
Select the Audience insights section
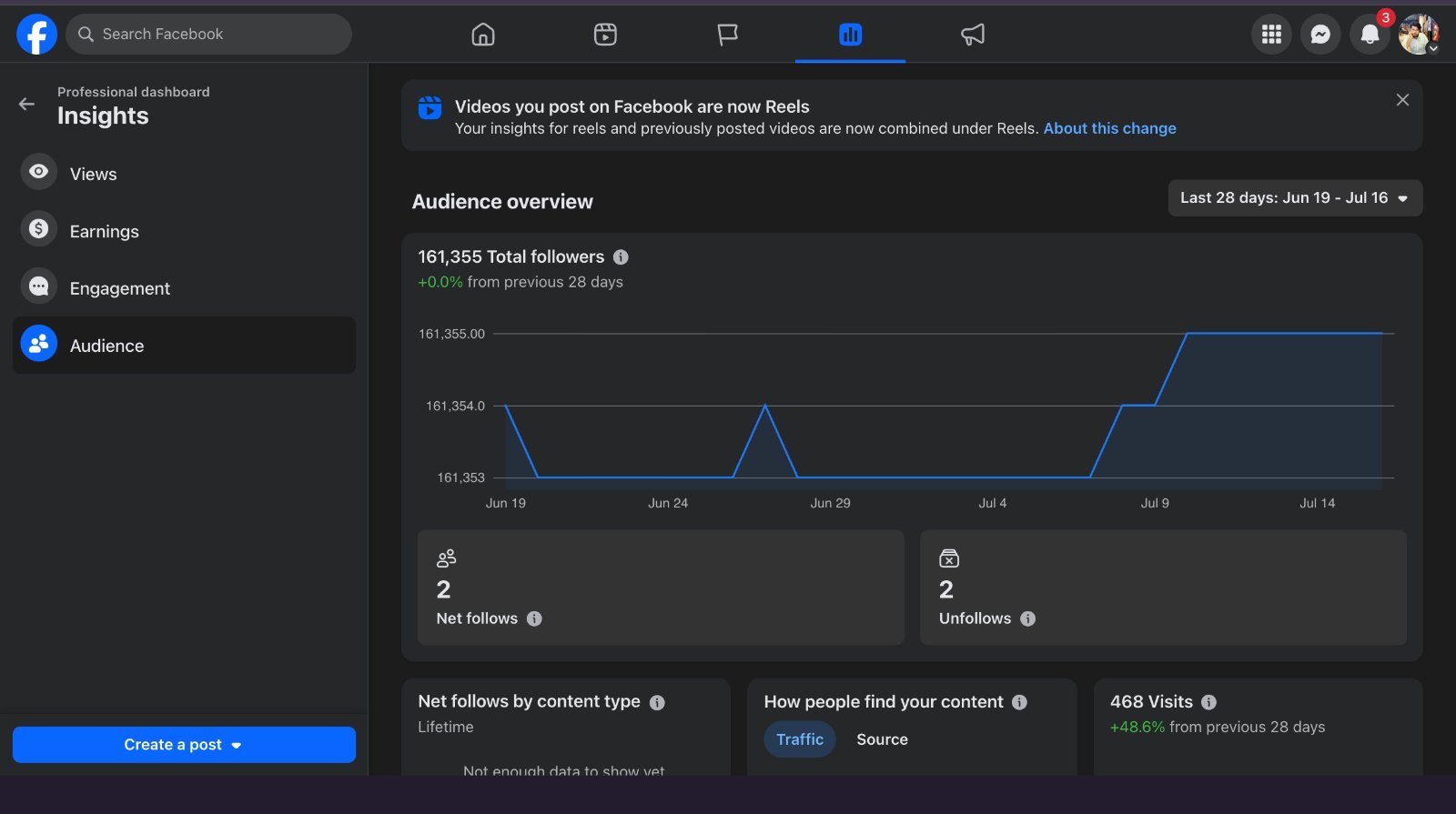[184, 345]
